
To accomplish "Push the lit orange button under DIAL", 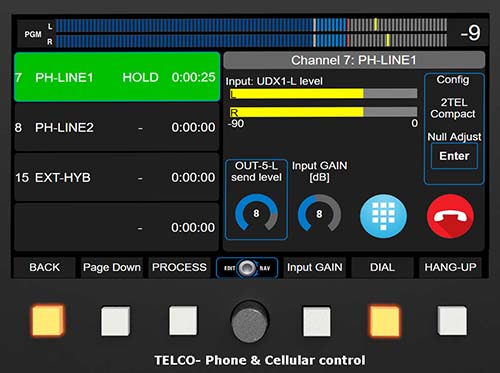I will coord(384,321).
